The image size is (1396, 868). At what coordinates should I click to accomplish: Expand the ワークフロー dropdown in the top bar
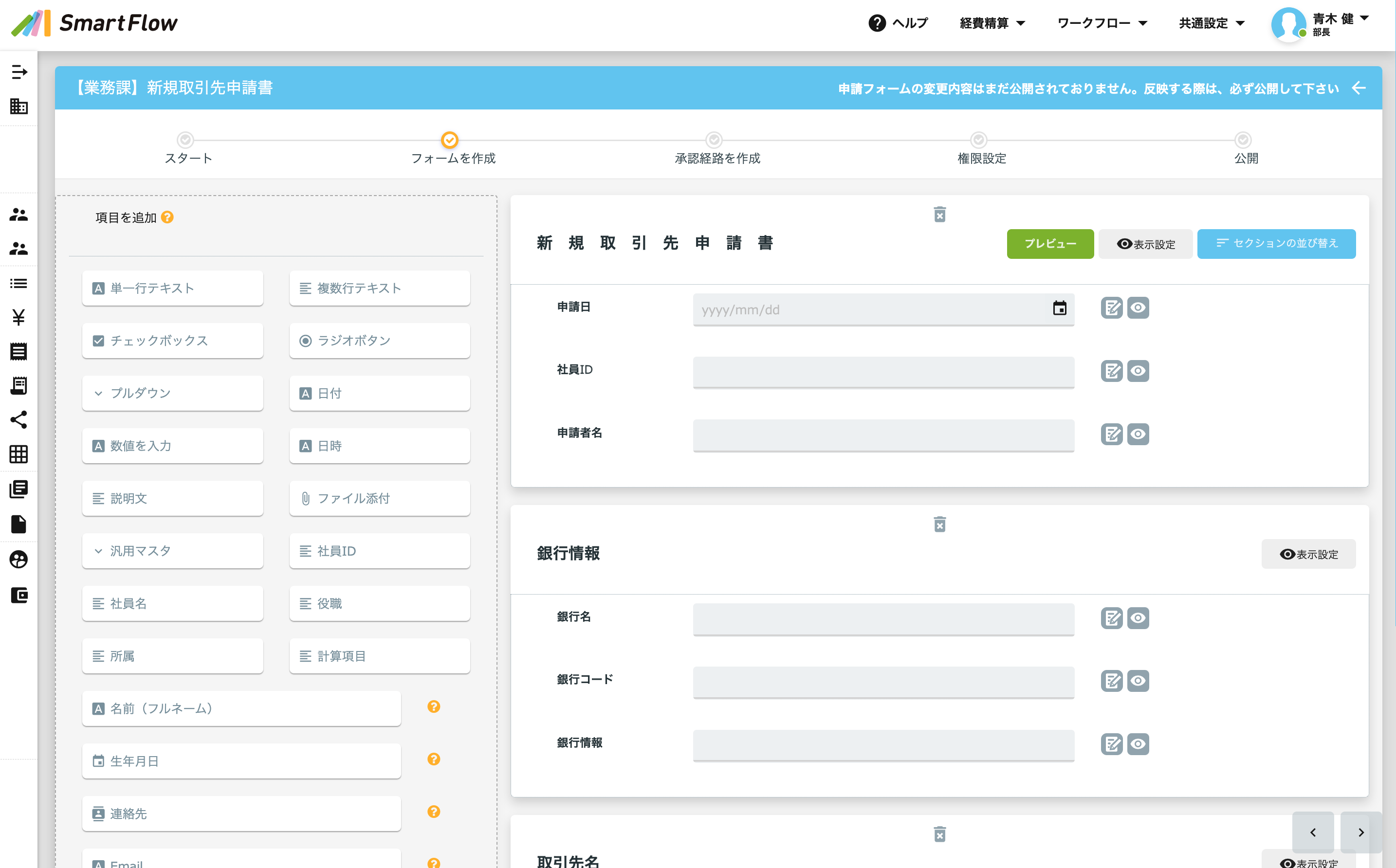click(1102, 23)
